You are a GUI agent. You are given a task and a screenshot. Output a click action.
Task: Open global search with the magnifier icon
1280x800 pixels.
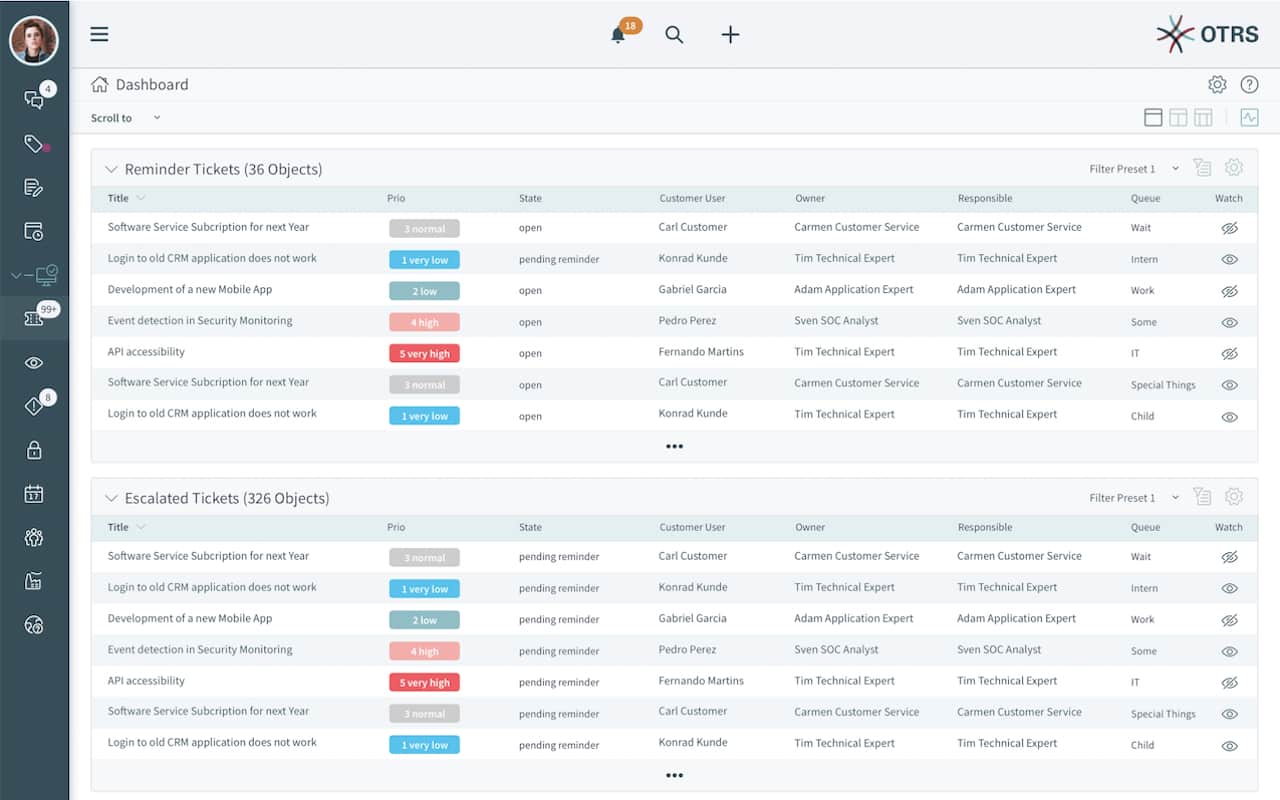click(x=674, y=34)
